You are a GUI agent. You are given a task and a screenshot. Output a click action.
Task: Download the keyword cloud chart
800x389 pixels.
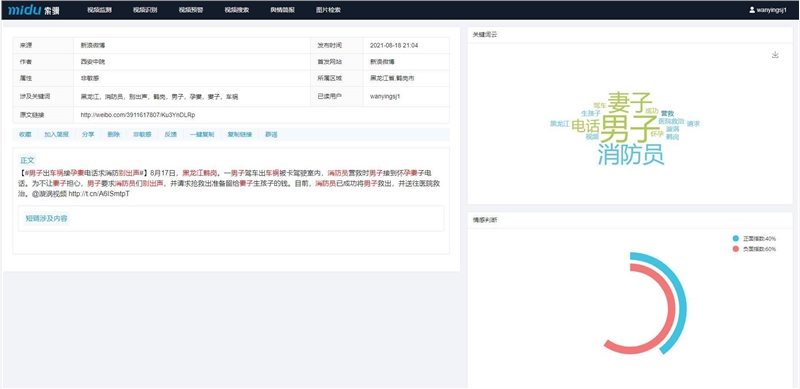tap(775, 55)
